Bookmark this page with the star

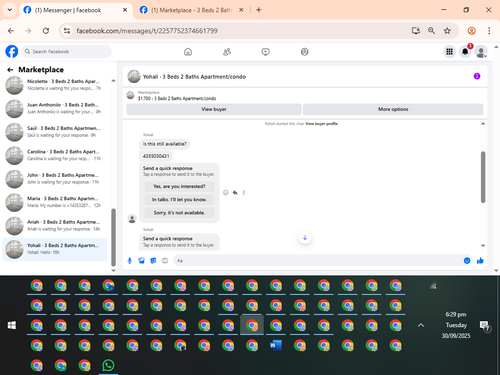(x=447, y=31)
